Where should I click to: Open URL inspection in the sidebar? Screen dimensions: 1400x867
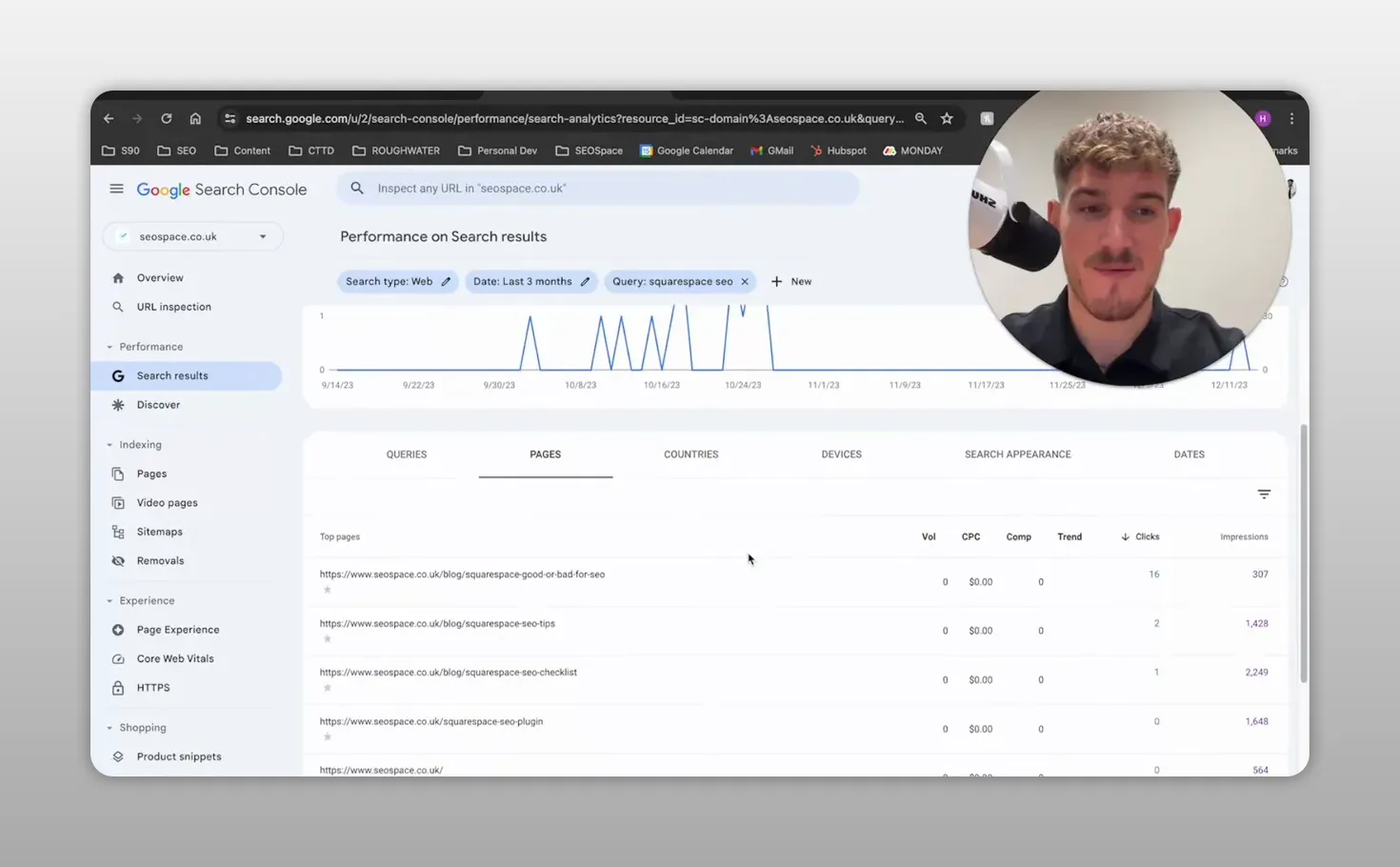tap(173, 307)
